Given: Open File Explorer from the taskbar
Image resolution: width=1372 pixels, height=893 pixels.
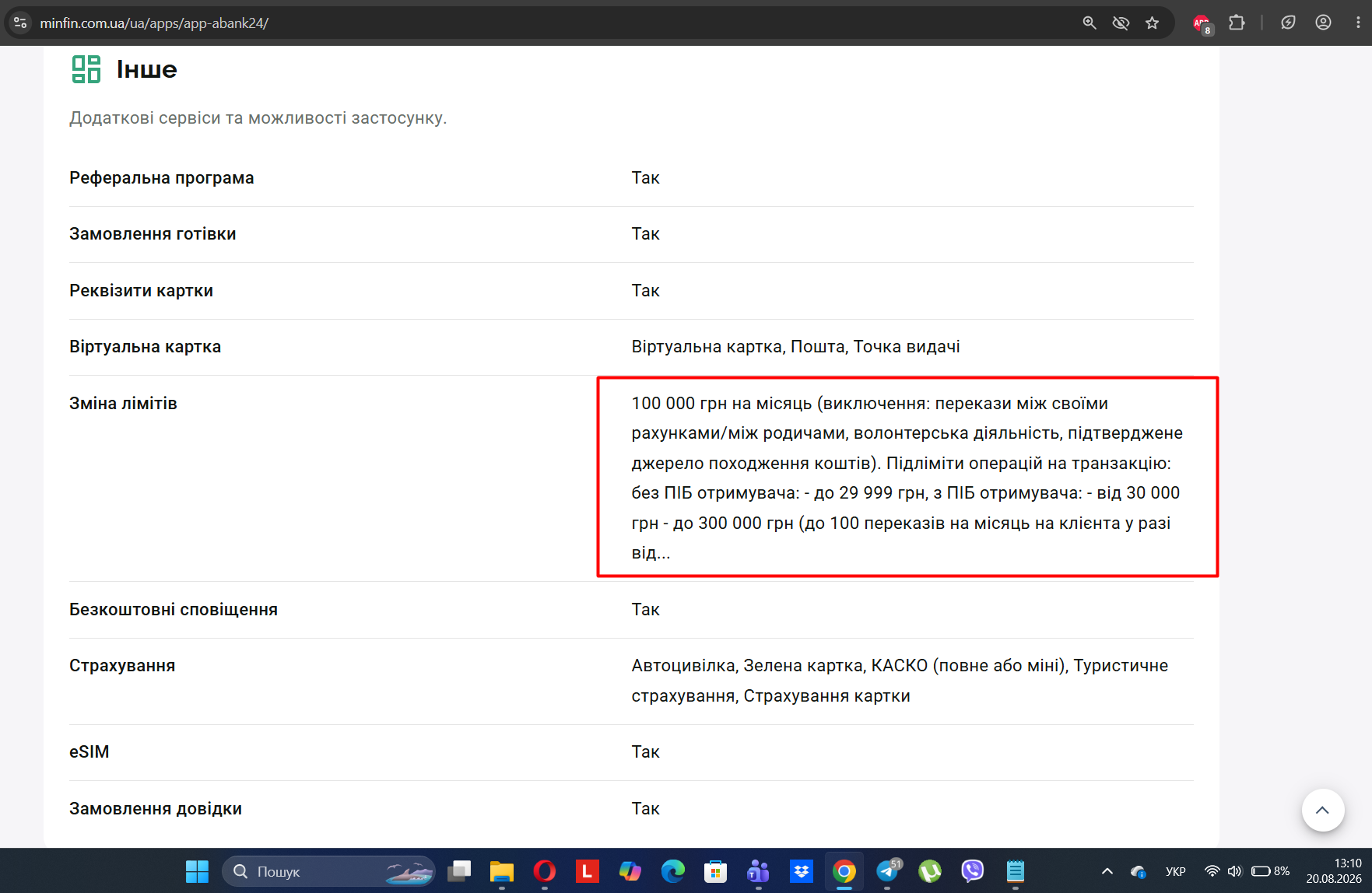Looking at the screenshot, I should [501, 871].
